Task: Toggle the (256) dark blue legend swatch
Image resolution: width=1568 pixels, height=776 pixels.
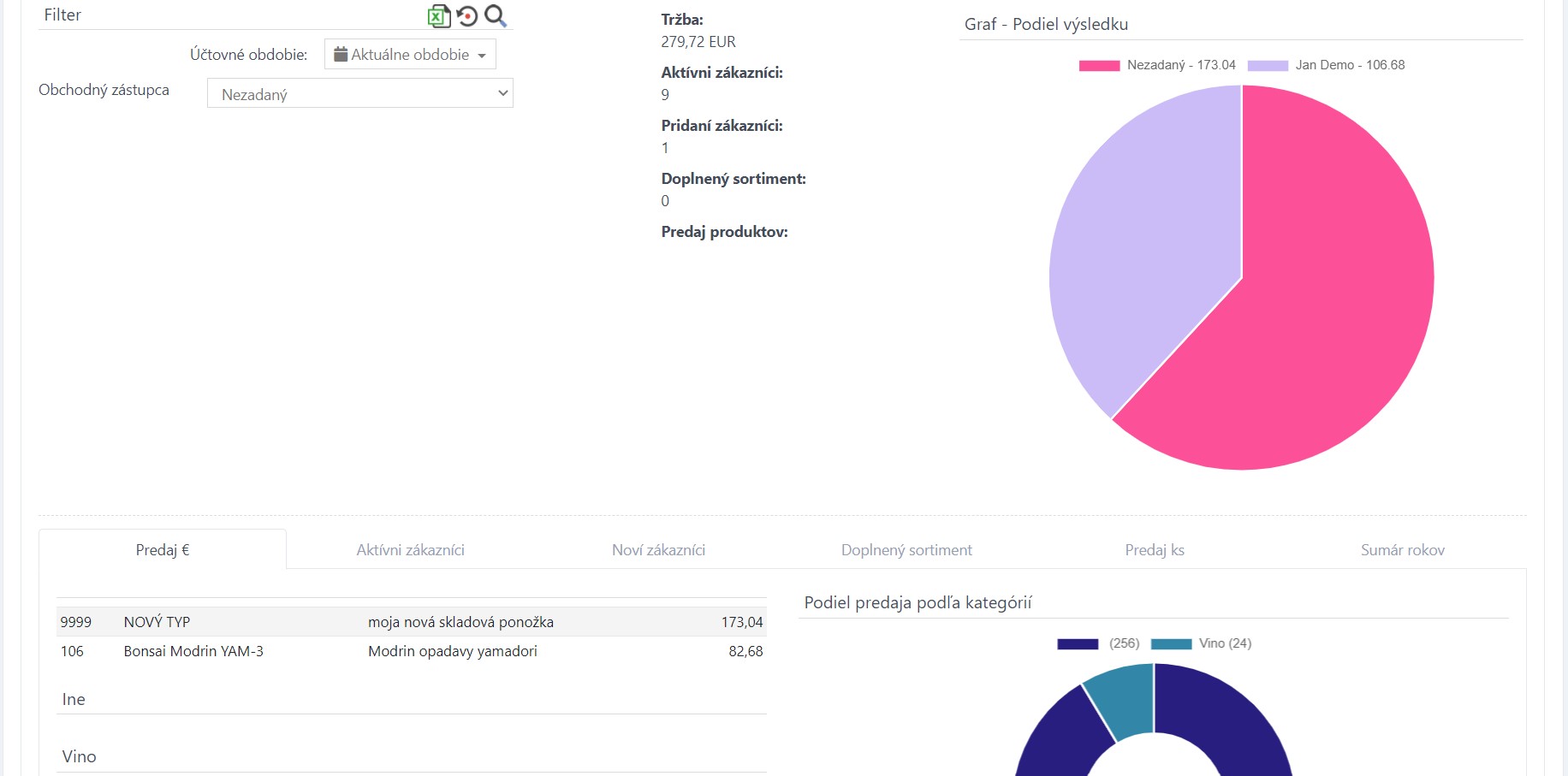Action: [x=1078, y=643]
